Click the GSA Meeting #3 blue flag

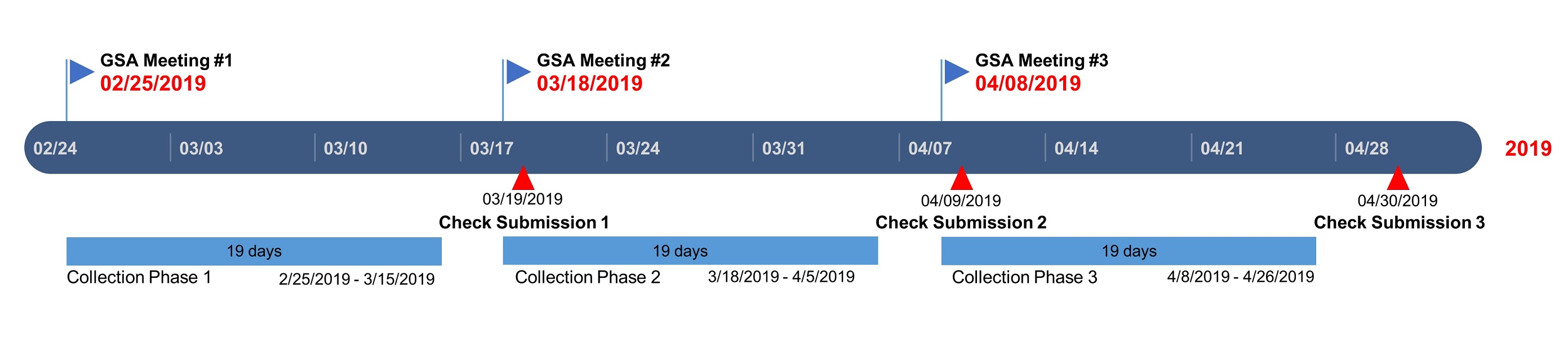(x=956, y=72)
